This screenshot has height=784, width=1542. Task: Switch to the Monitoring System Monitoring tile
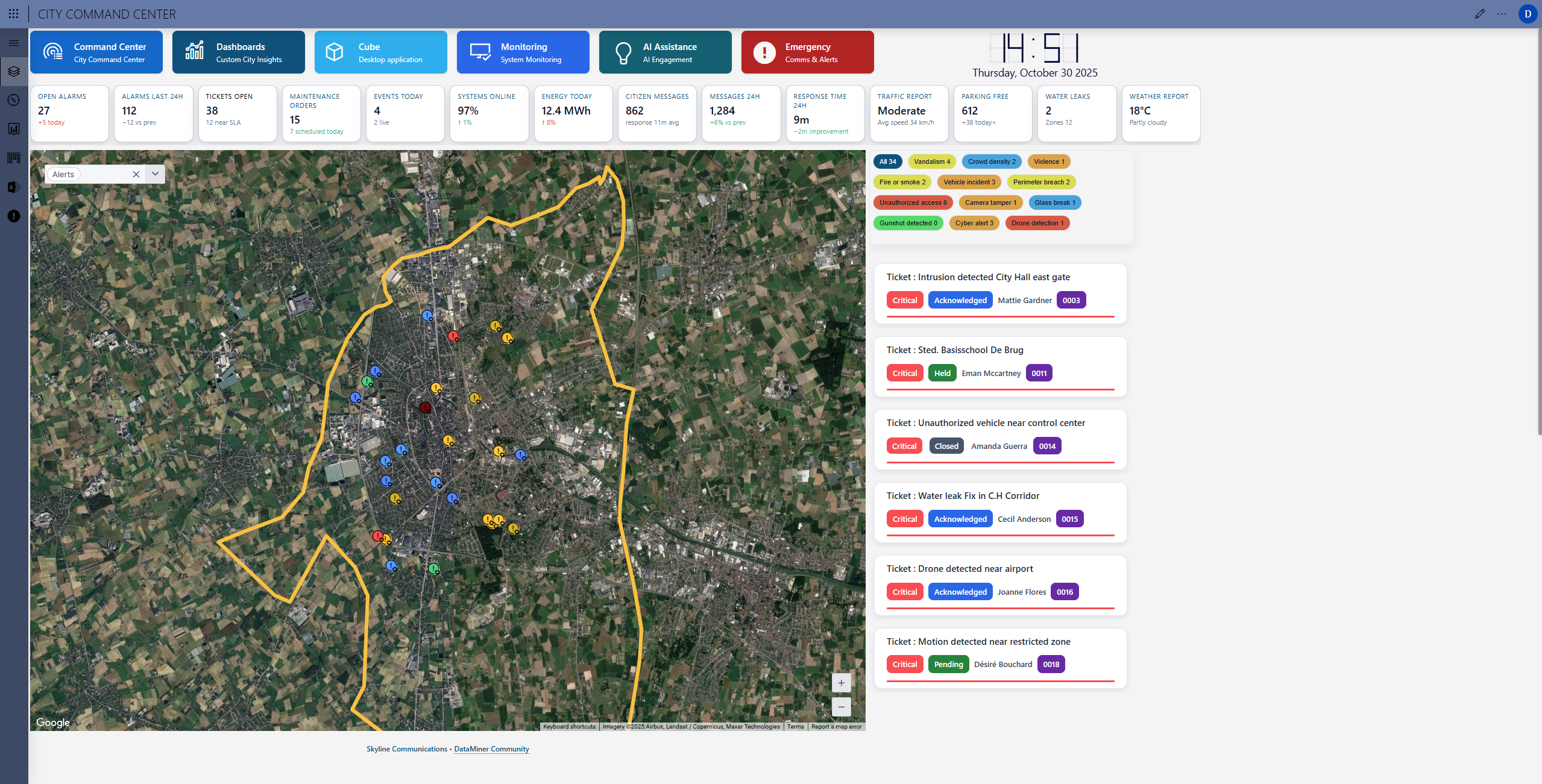click(523, 52)
